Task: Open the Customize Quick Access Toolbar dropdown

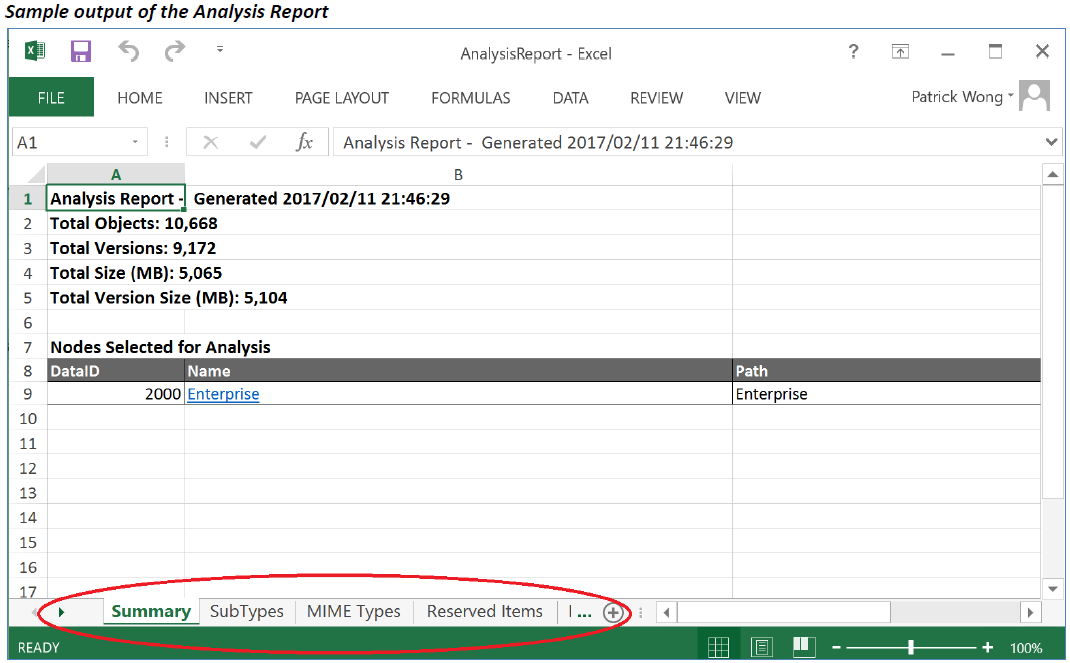Action: pos(220,49)
